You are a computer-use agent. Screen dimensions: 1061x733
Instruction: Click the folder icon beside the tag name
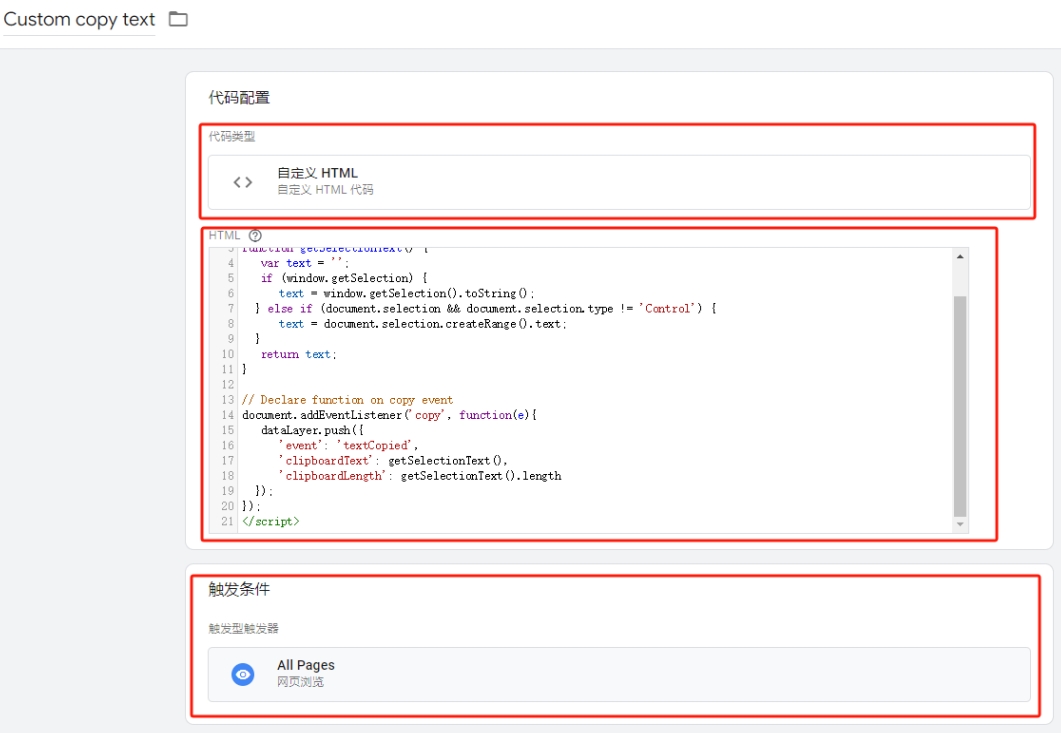[178, 19]
